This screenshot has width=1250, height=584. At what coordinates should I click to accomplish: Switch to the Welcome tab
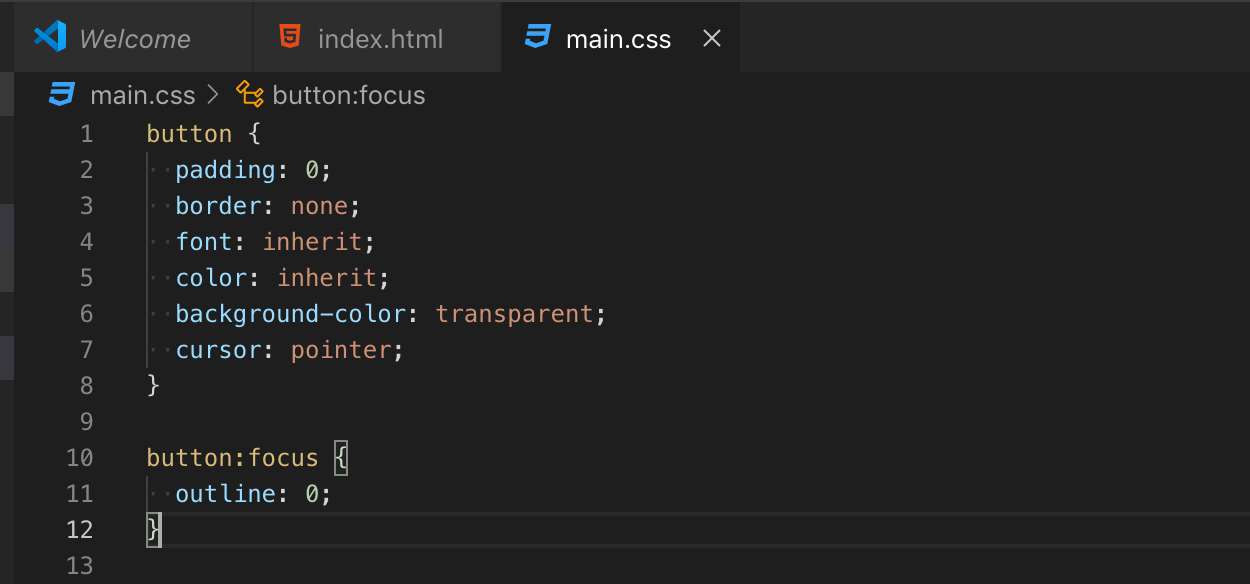134,39
